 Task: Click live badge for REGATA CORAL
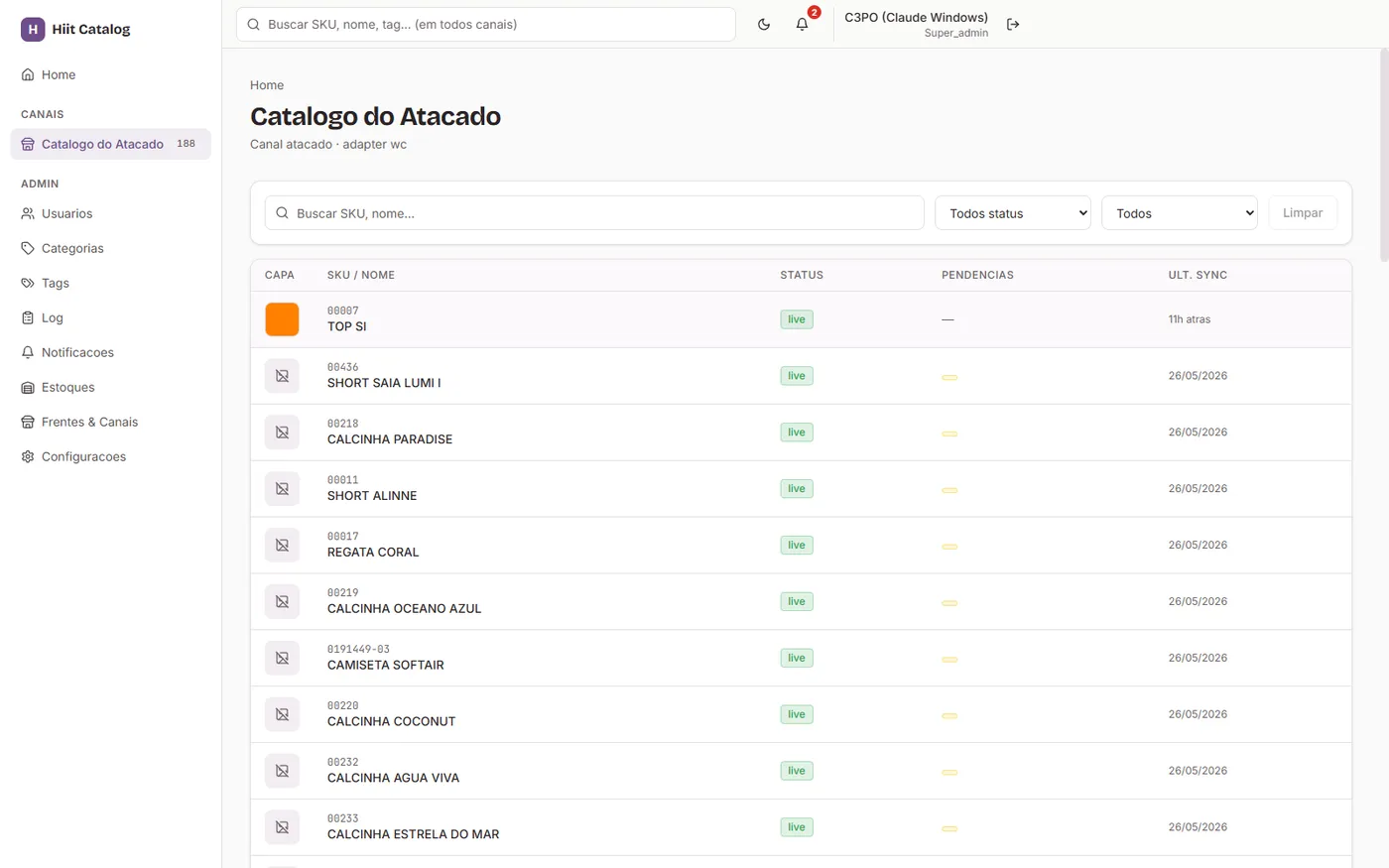coord(797,546)
